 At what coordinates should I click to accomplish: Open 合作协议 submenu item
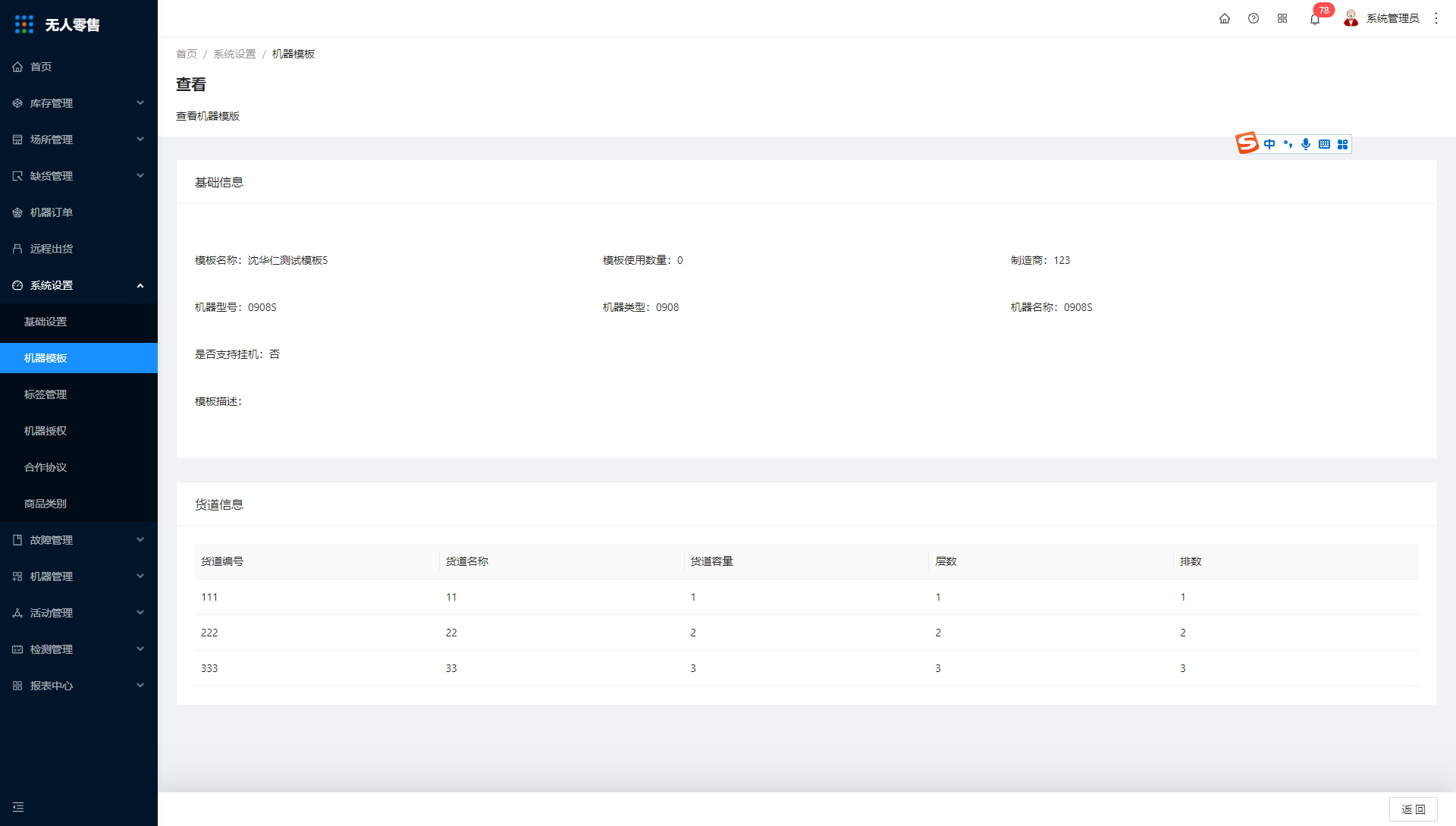tap(79, 467)
